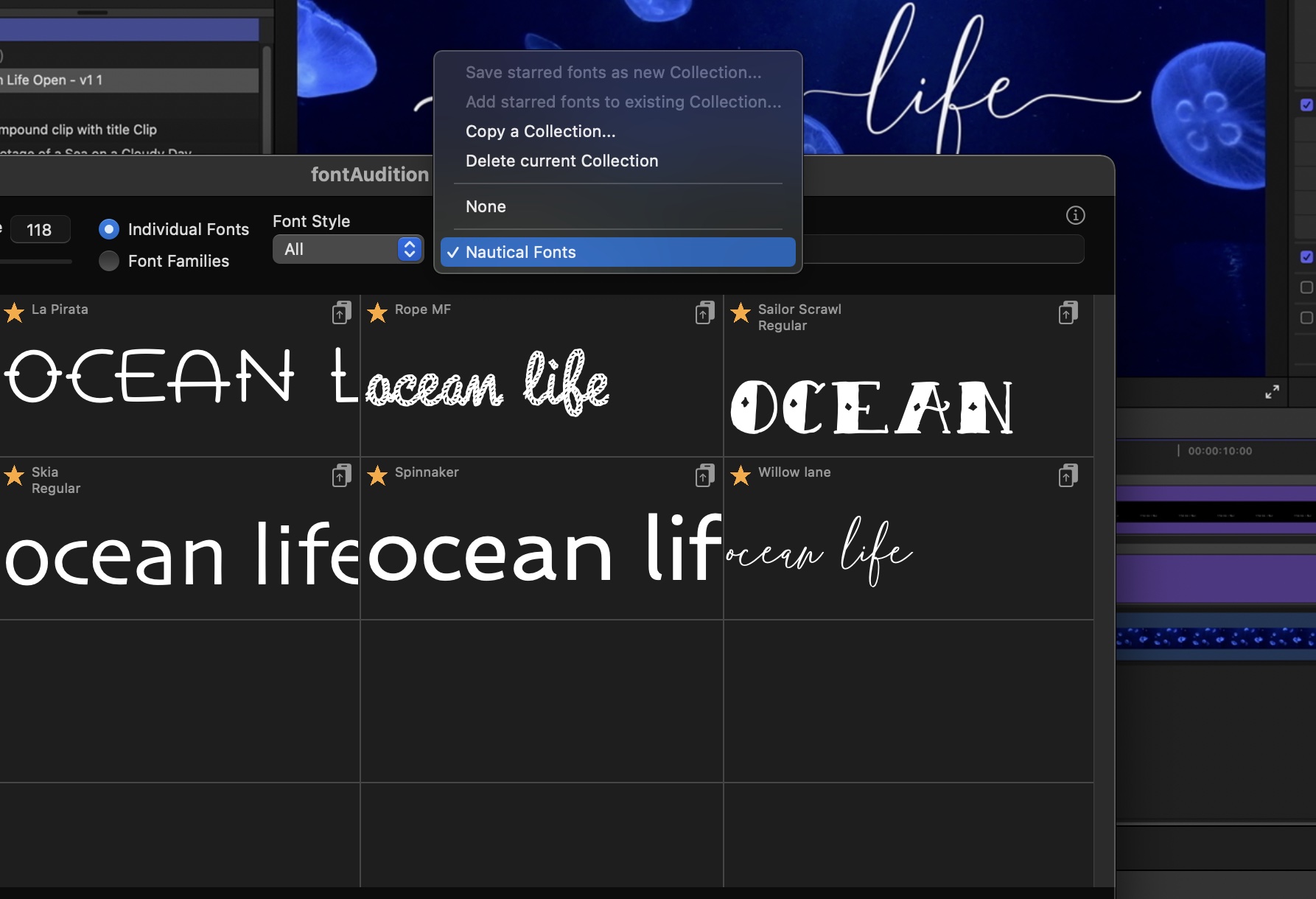Select the Individual Fonts radio button

pyautogui.click(x=108, y=229)
